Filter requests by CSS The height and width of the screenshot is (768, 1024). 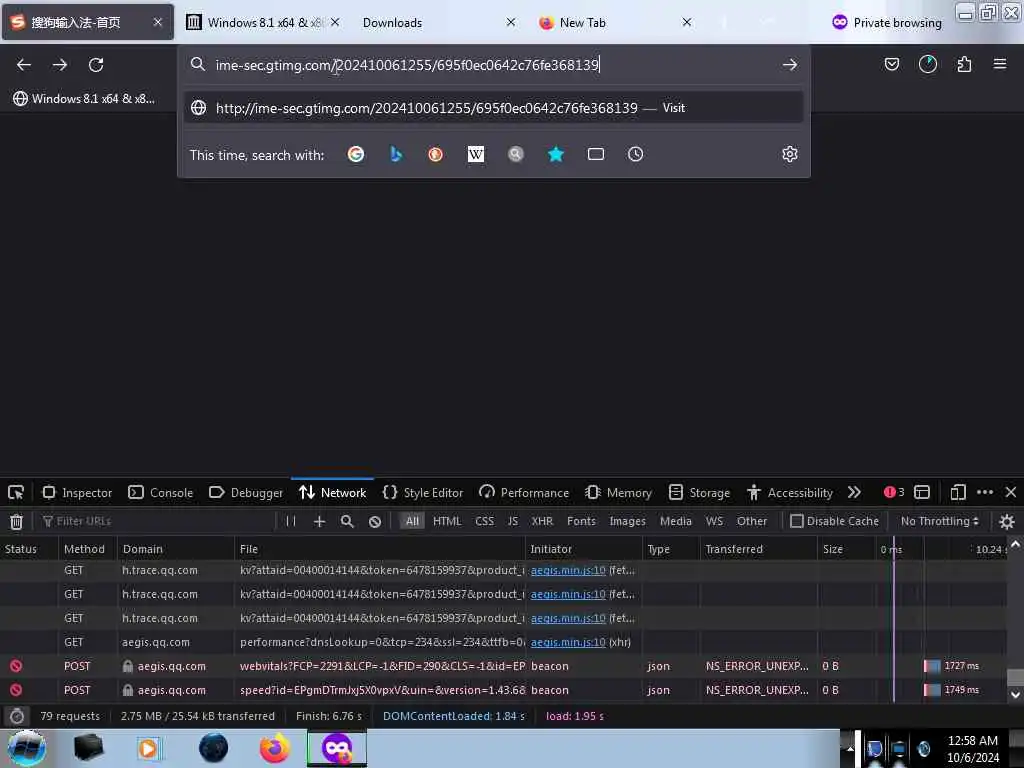click(485, 521)
